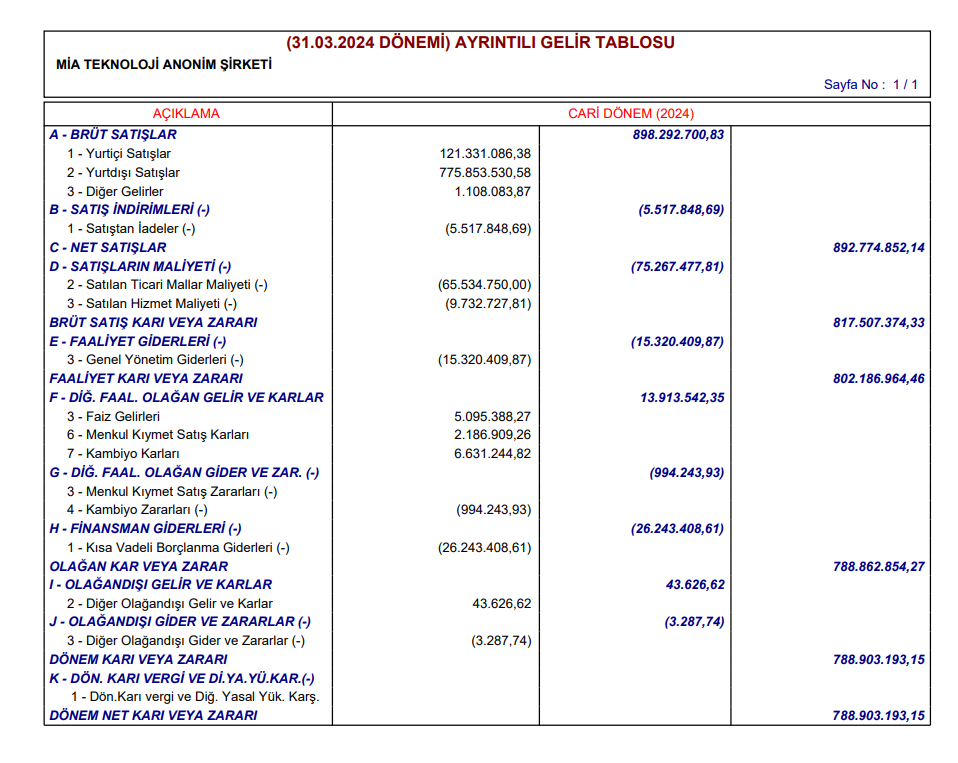Click the DÖNEM KARI total 788.903.193,15
Image resolution: width=958 pixels, height=763 pixels.
tap(879, 659)
